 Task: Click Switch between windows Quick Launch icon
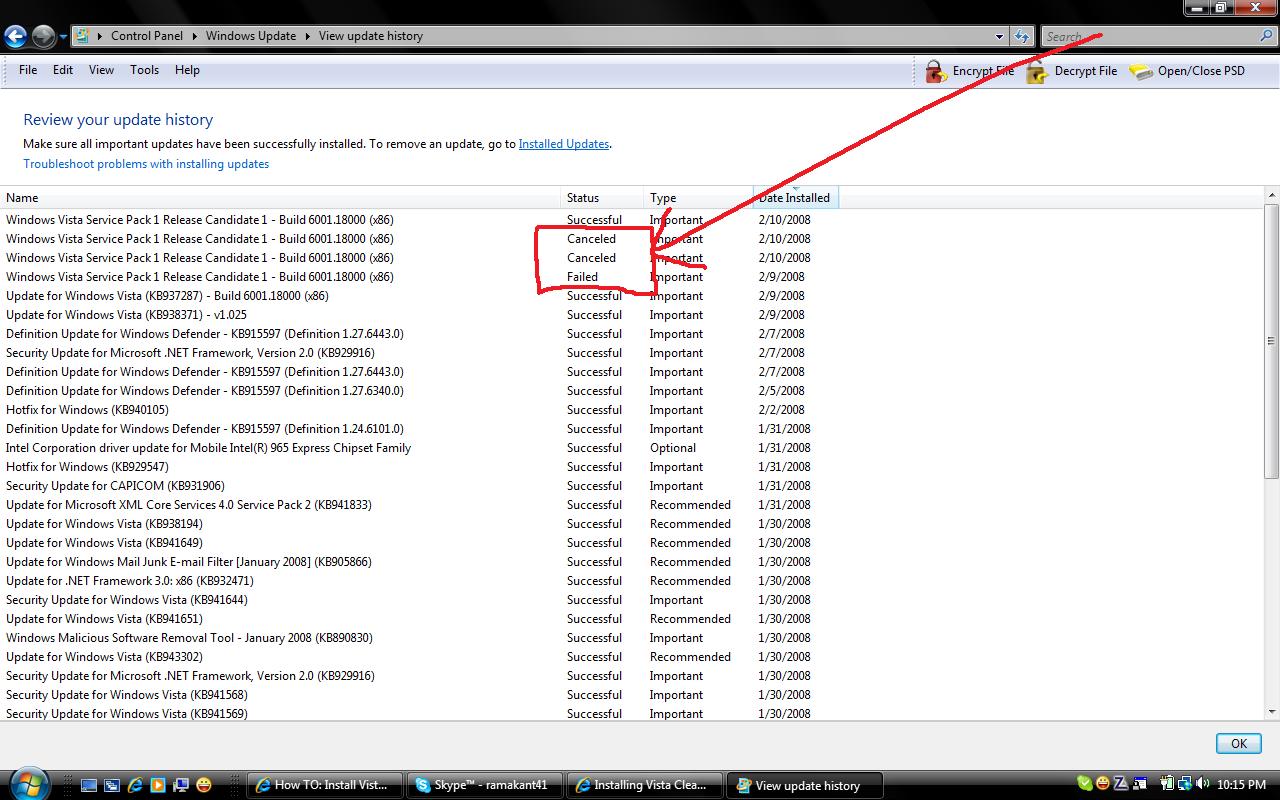click(x=111, y=785)
